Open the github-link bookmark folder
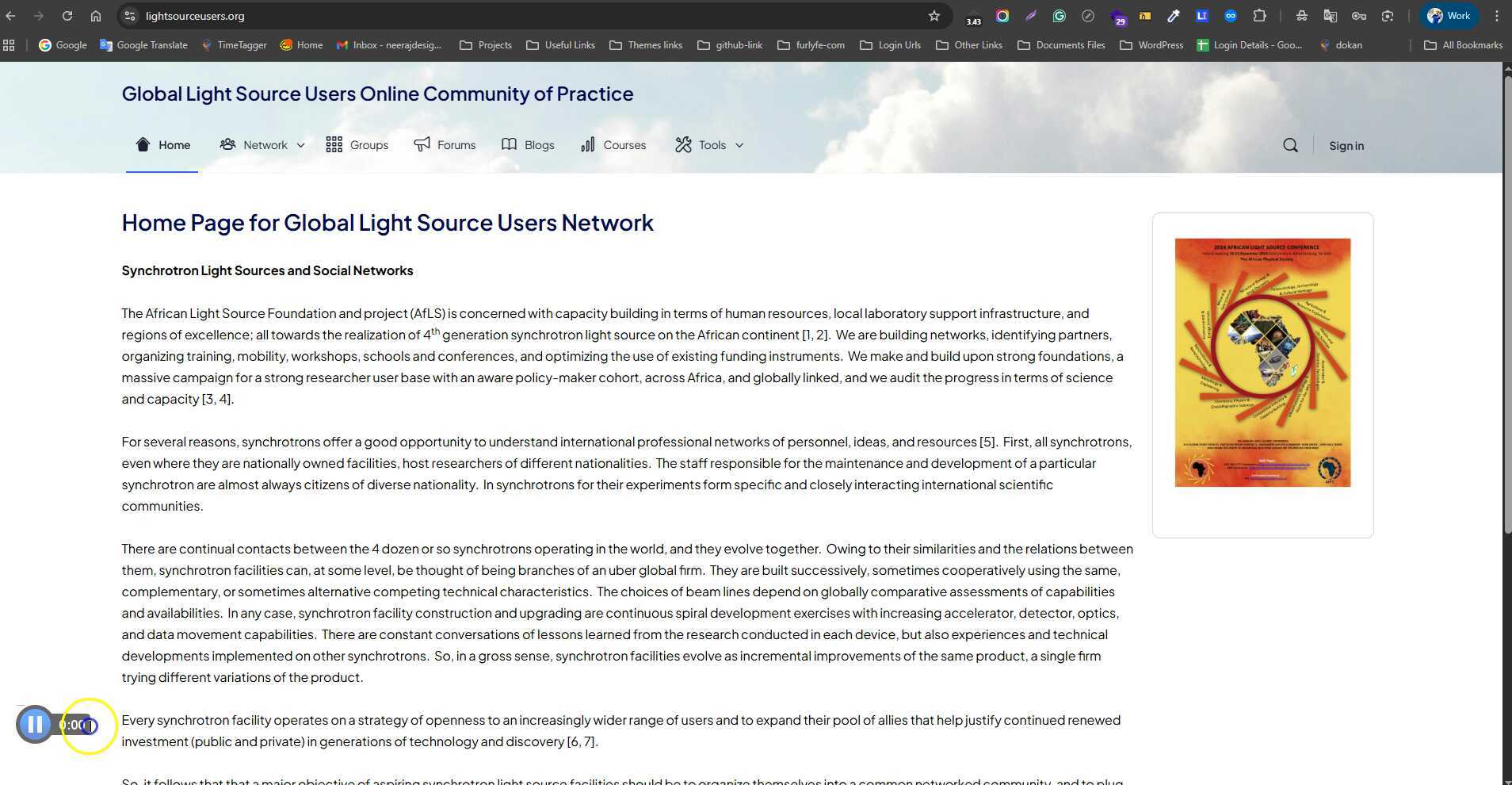The image size is (1512, 785). pos(729,45)
